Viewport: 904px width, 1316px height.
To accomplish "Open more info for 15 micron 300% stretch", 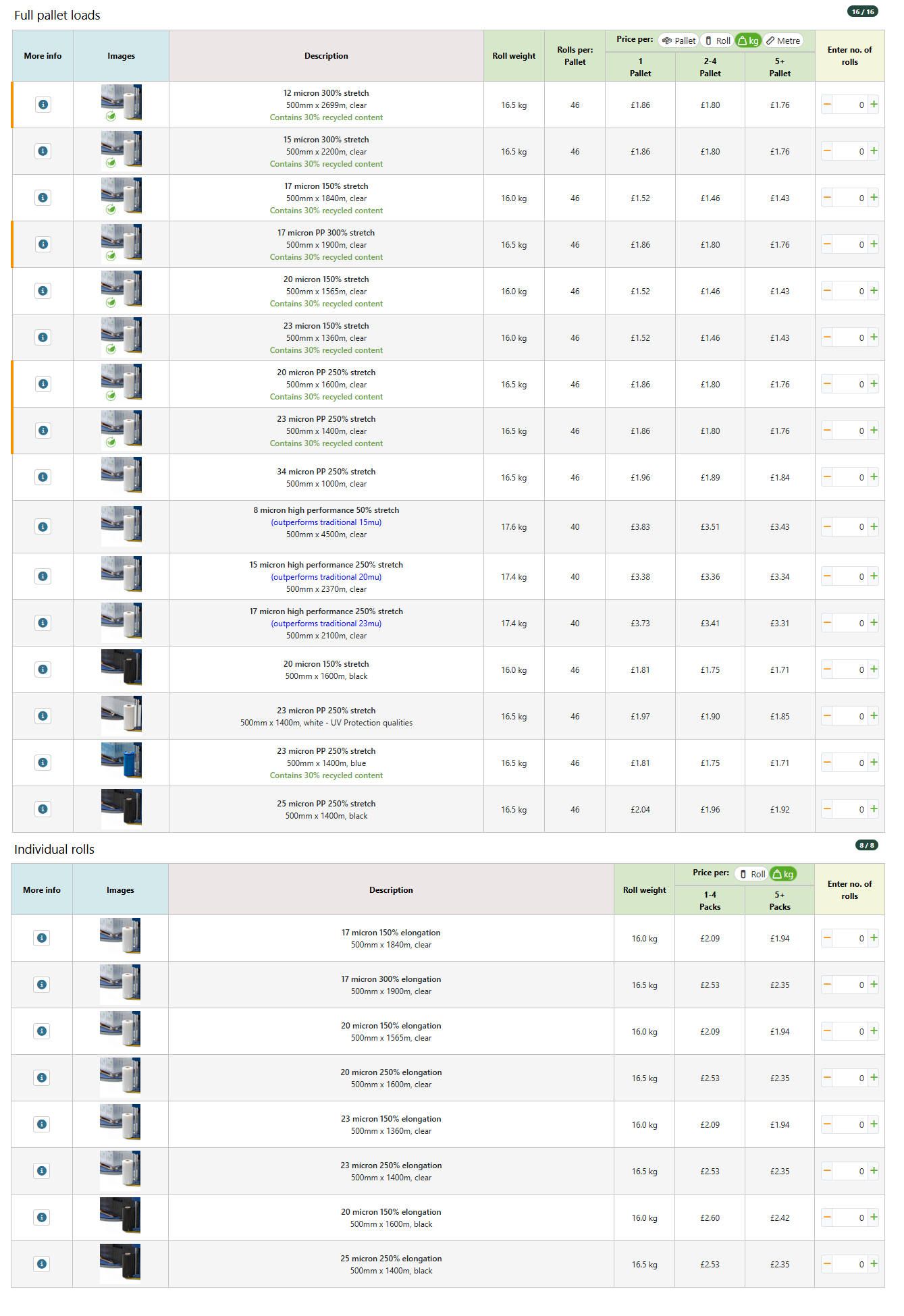I will (x=43, y=151).
